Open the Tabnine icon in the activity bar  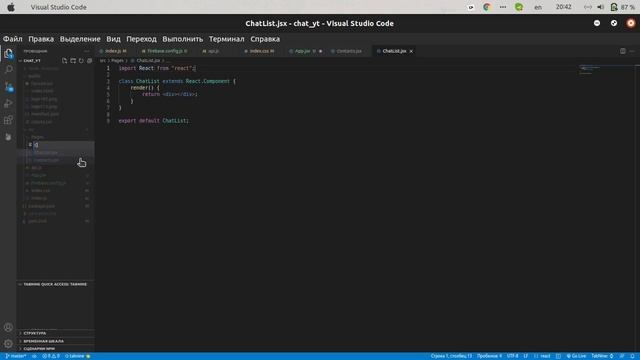[8, 137]
